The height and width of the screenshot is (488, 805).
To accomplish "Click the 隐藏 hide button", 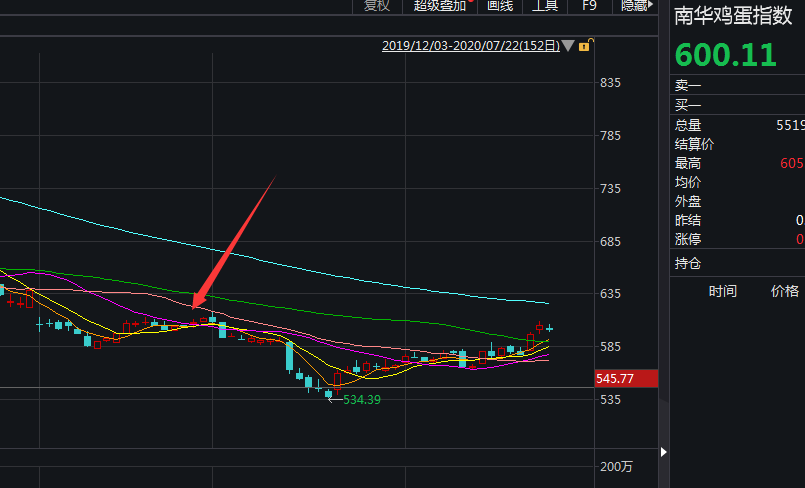I will tap(637, 6).
